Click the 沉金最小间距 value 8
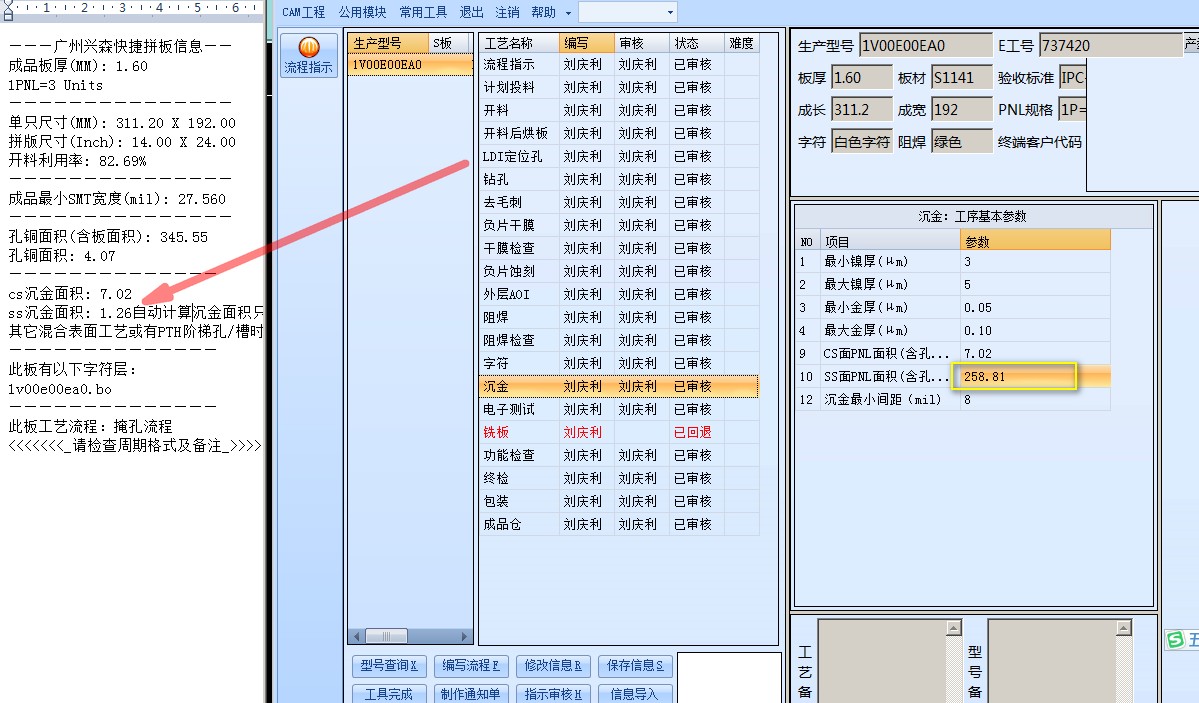This screenshot has width=1199, height=703. click(x=1035, y=399)
